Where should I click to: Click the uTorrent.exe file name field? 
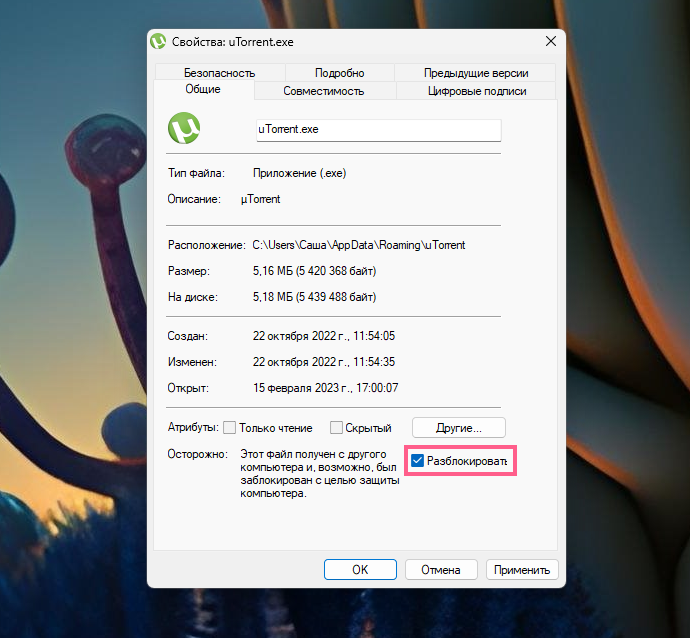(378, 130)
